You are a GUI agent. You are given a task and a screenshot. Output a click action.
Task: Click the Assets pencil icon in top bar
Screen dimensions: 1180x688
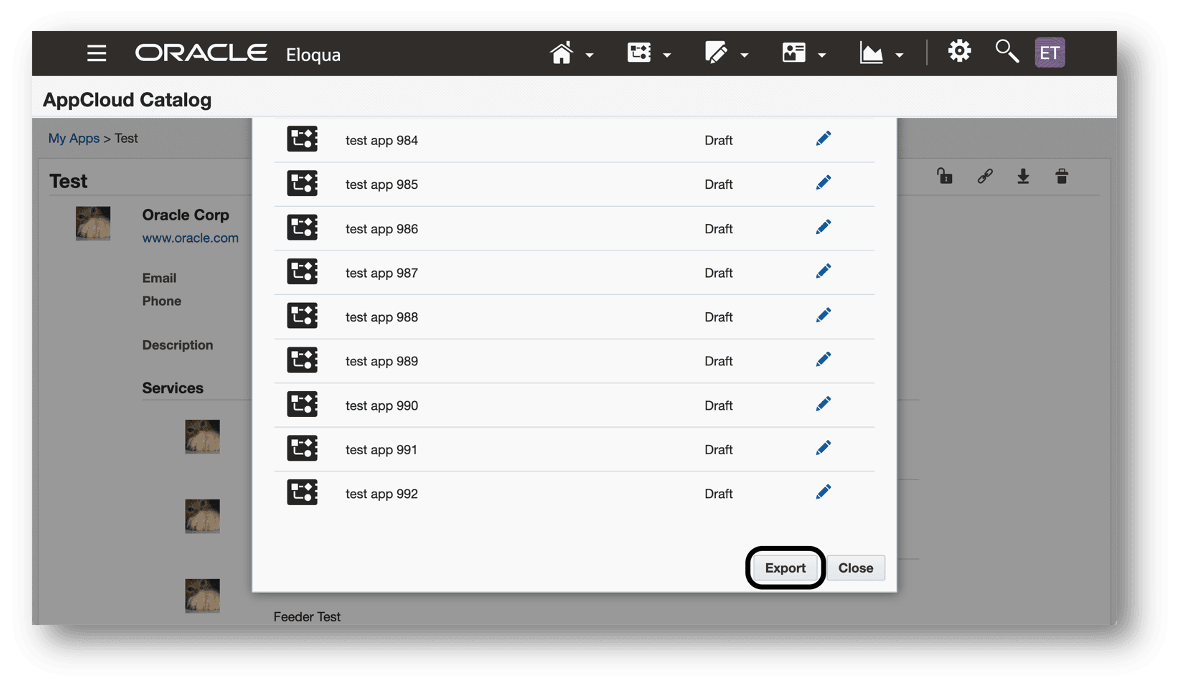tap(716, 53)
